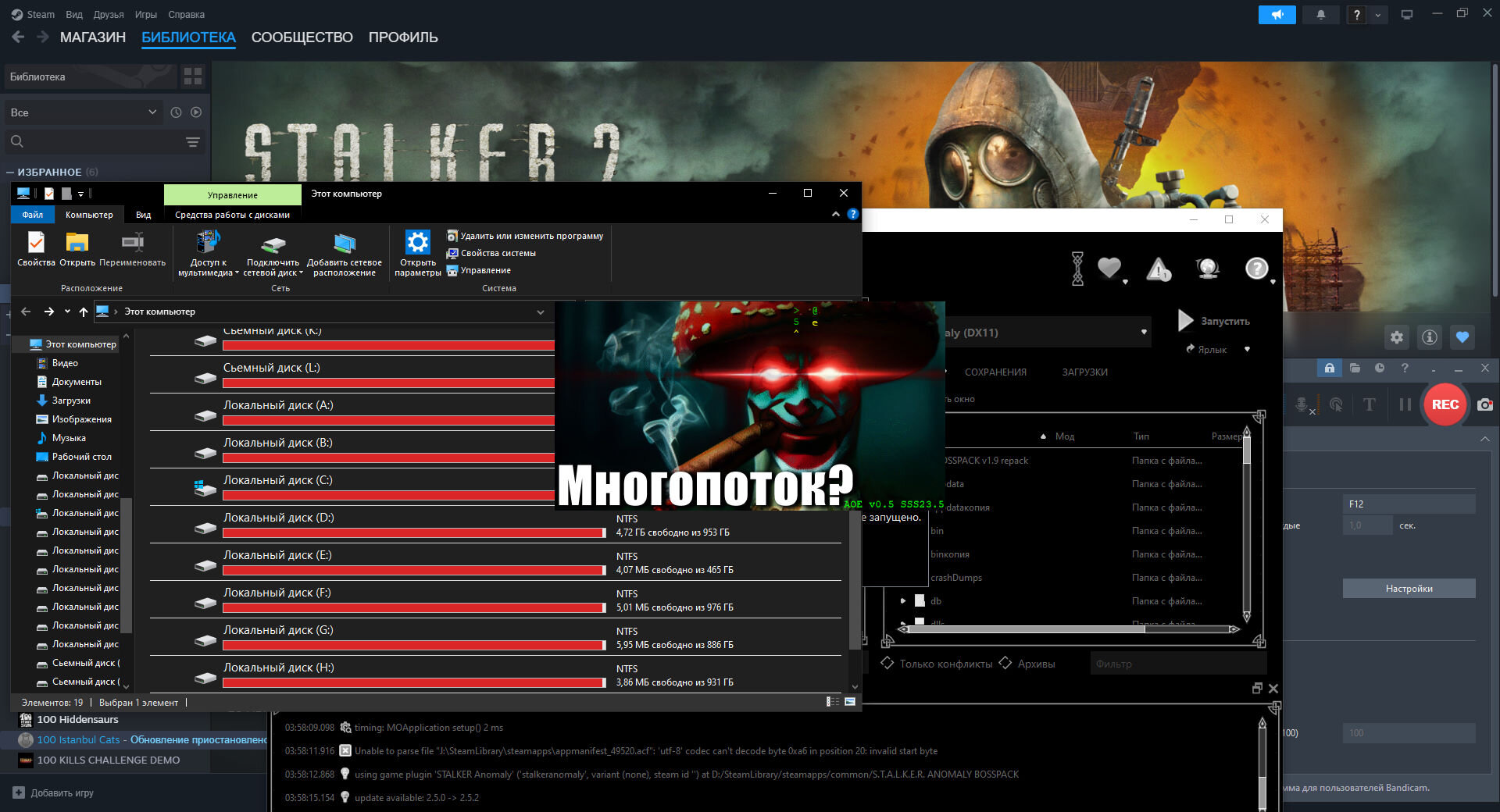Open recent locations chevron beside Explorer forward arrow
The height and width of the screenshot is (812, 1500).
(67, 312)
